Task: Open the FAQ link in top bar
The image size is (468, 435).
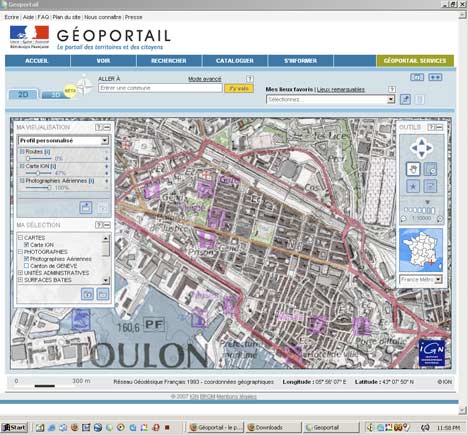Action: tap(43, 17)
